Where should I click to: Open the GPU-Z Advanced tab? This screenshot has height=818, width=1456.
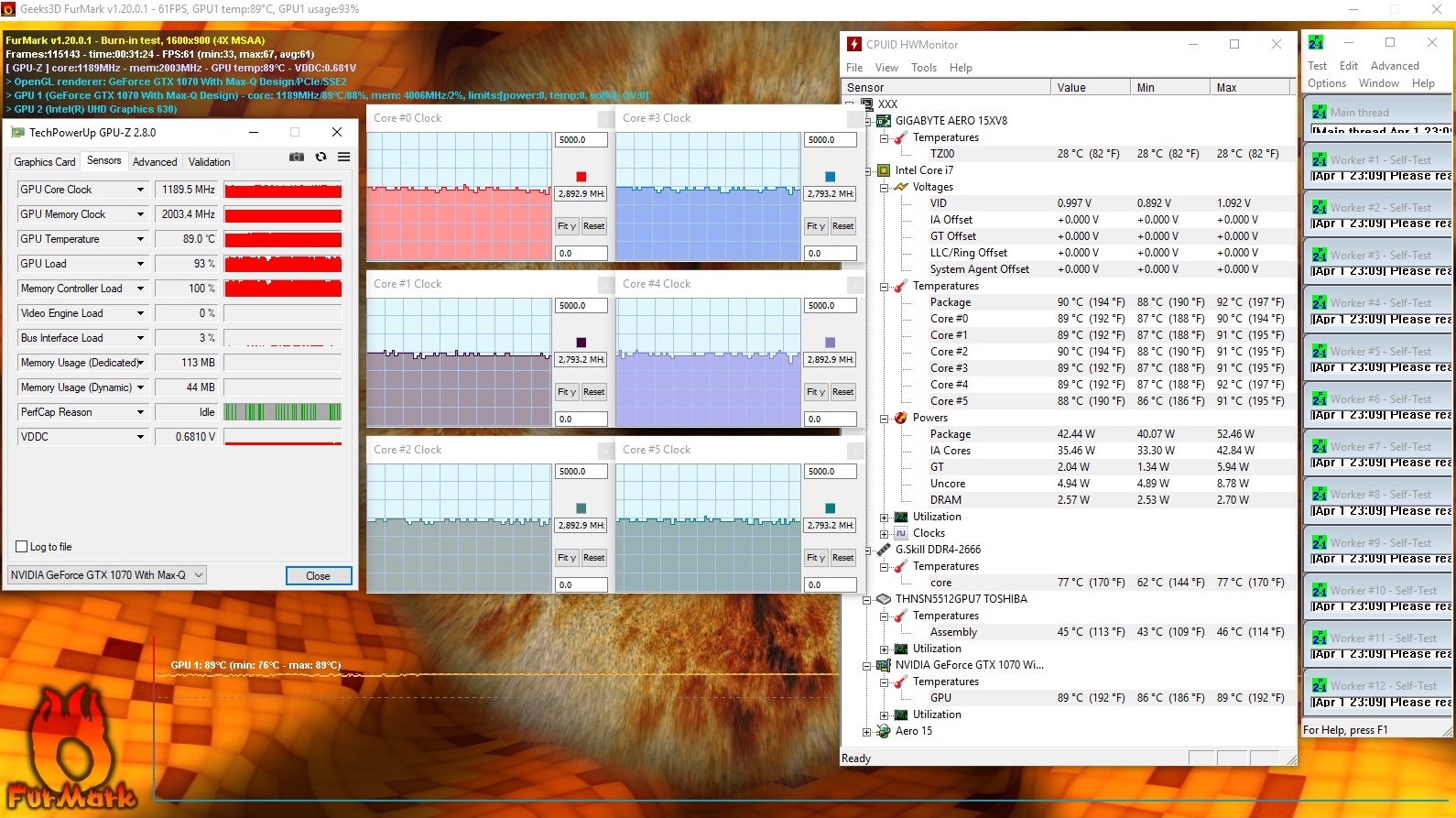pos(155,162)
